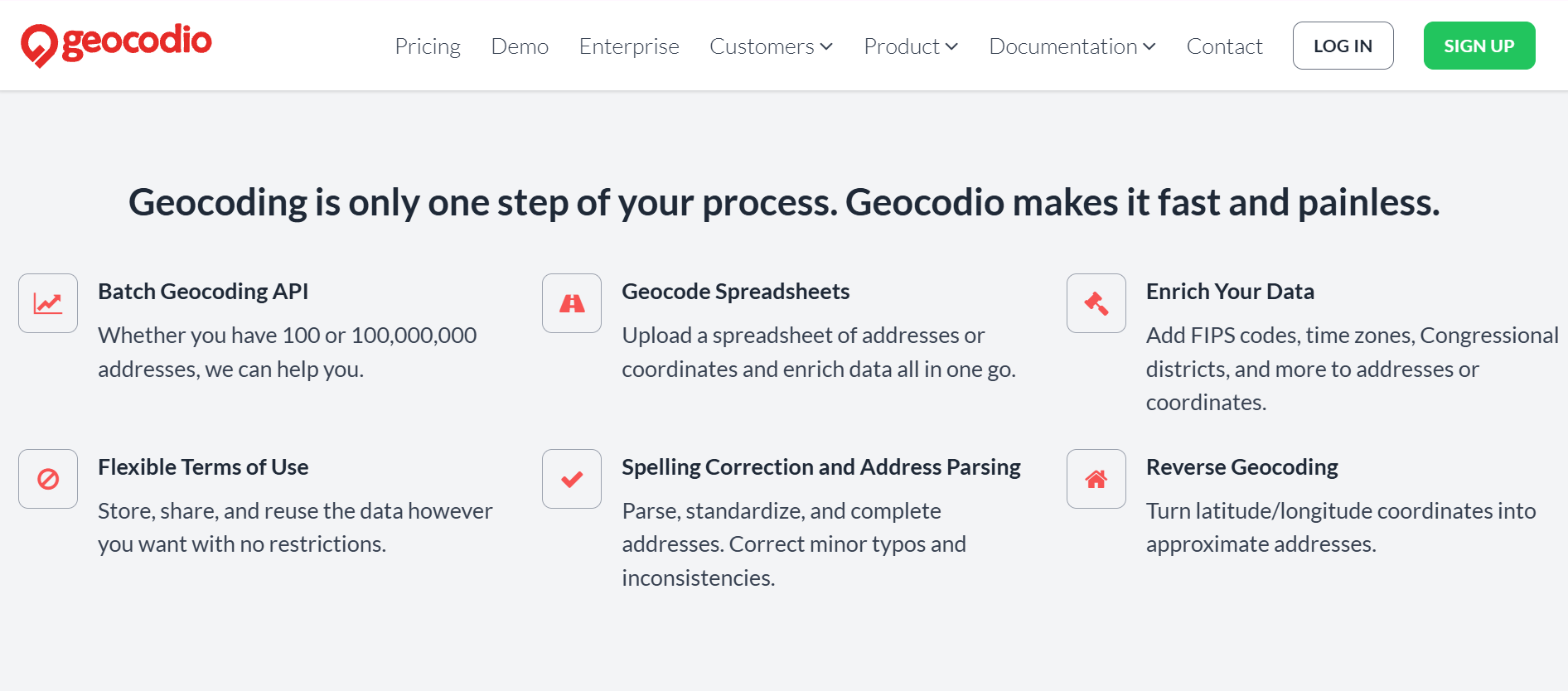
Task: Select the Batch Geocoding API chart icon
Action: (47, 302)
